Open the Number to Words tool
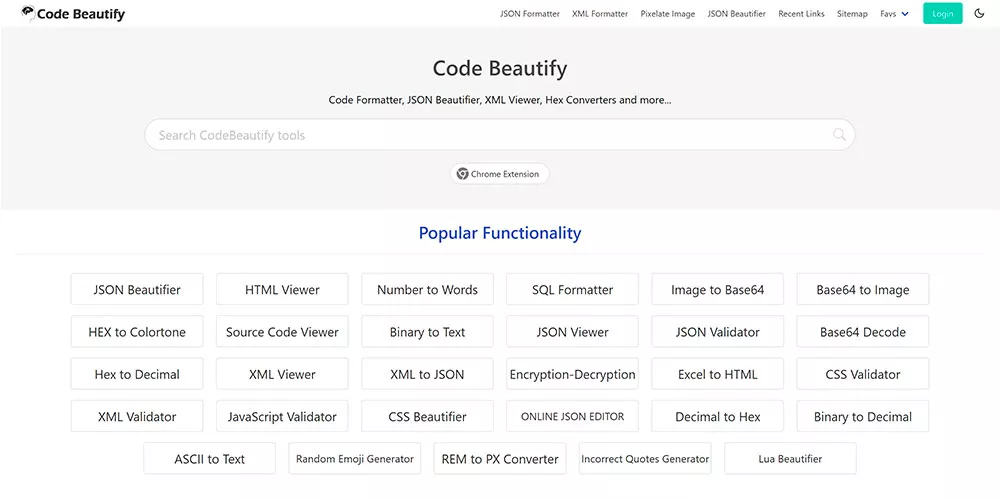 click(x=427, y=289)
